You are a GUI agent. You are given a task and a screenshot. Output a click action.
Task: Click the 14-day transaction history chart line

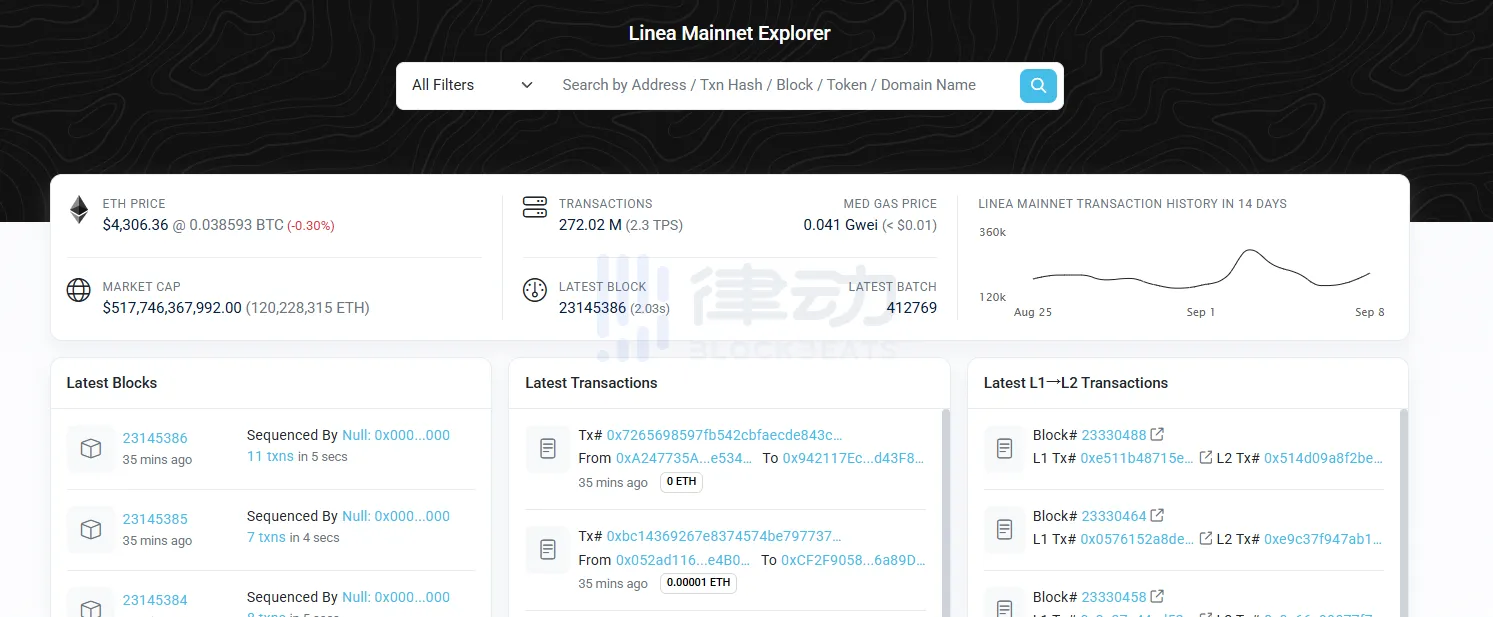[1200, 271]
